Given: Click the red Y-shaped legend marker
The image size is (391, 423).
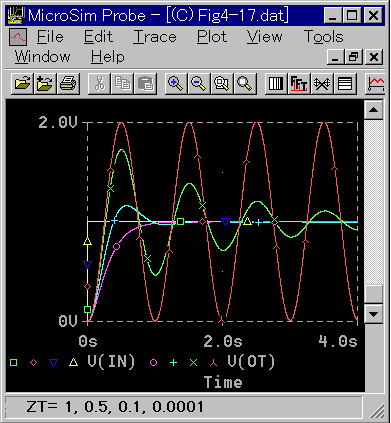Looking at the screenshot, I should [213, 362].
